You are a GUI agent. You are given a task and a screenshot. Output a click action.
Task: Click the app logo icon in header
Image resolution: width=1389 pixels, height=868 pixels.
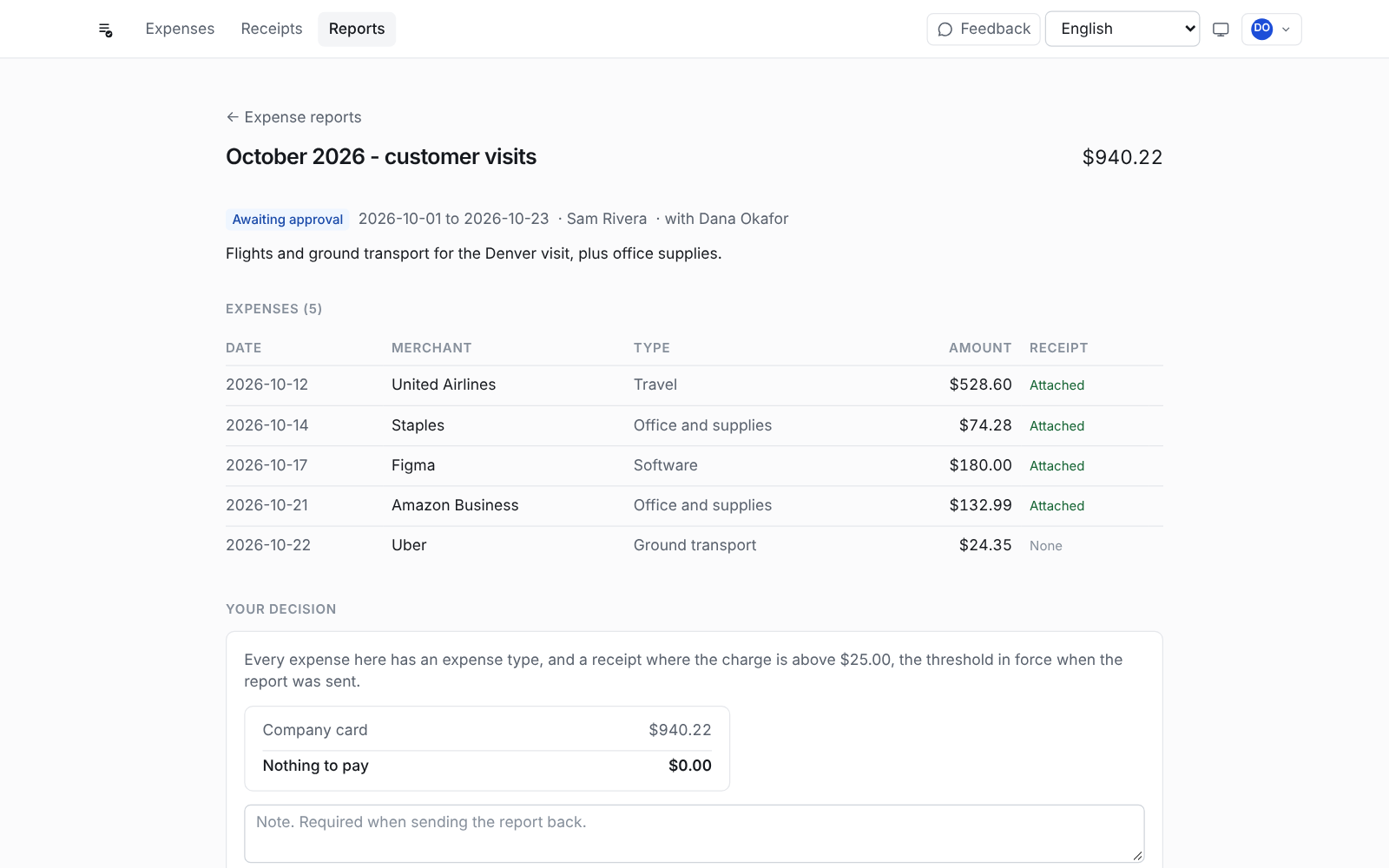pos(105,30)
